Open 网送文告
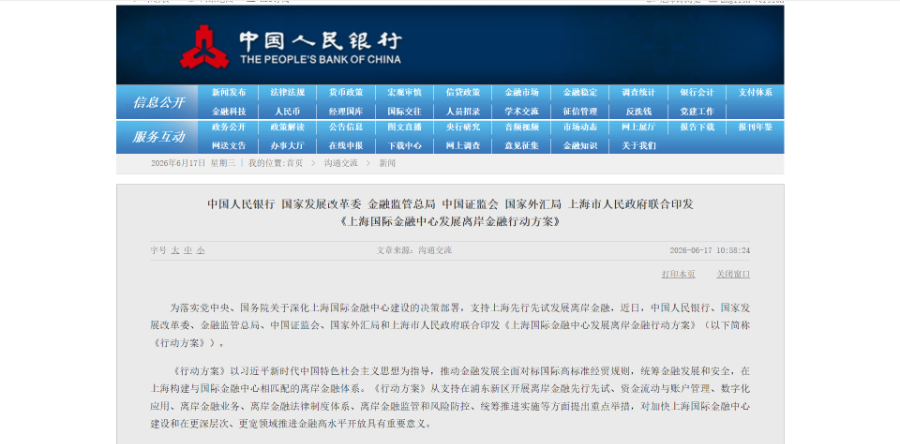 228,146
